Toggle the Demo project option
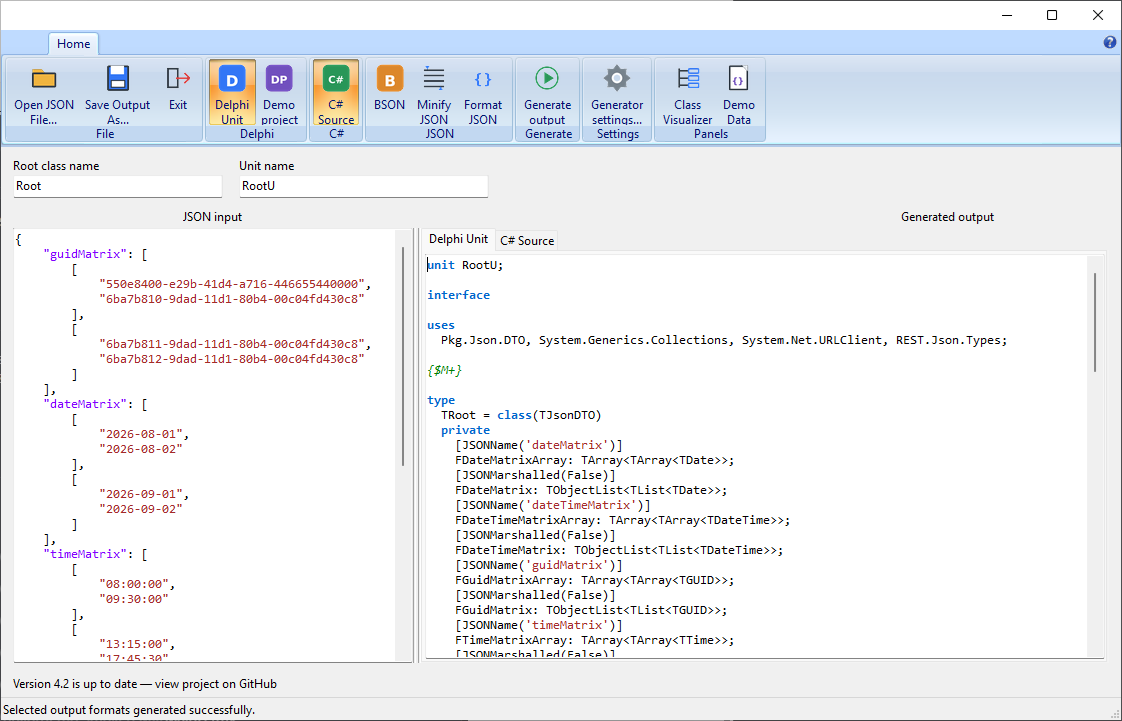Image resolution: width=1122 pixels, height=721 pixels. tap(279, 94)
